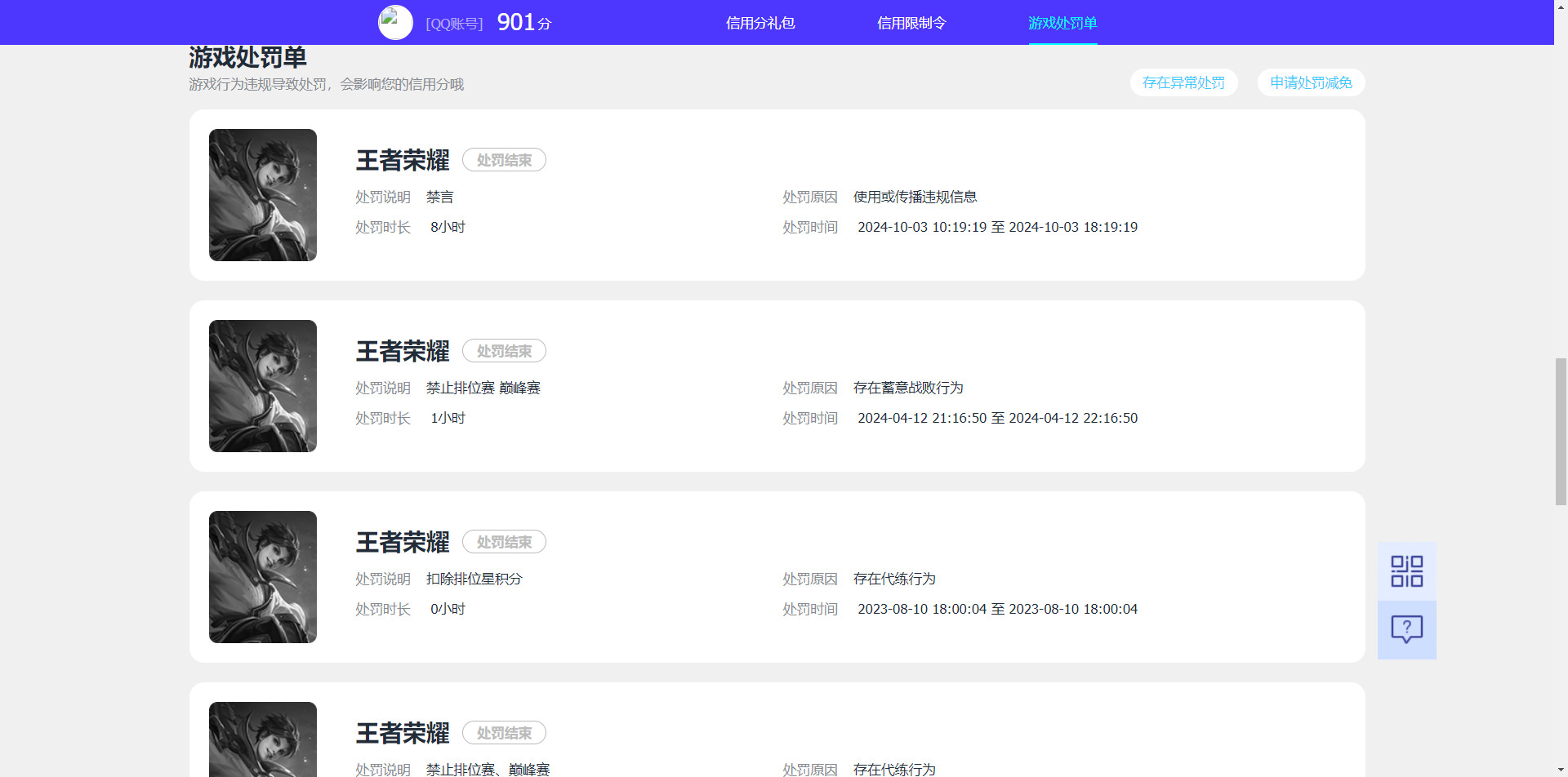Switch to the 信用限制令 tab
1568x777 pixels.
point(911,23)
